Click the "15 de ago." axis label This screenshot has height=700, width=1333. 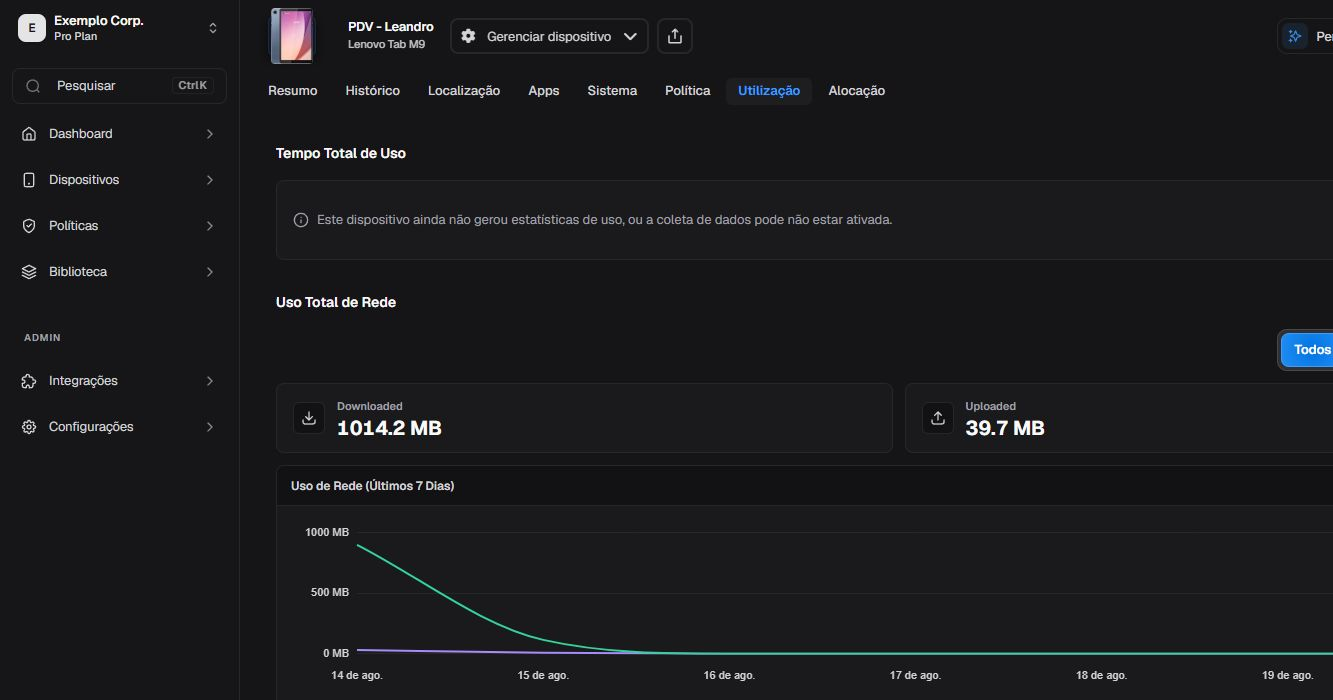543,675
